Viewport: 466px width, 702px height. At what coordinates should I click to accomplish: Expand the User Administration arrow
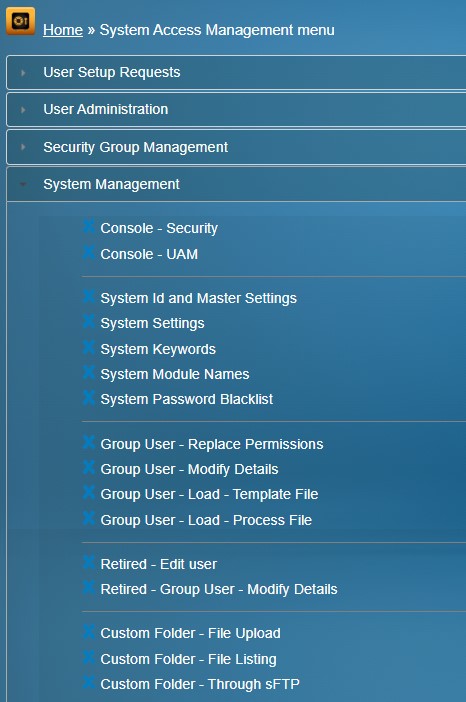tap(23, 110)
